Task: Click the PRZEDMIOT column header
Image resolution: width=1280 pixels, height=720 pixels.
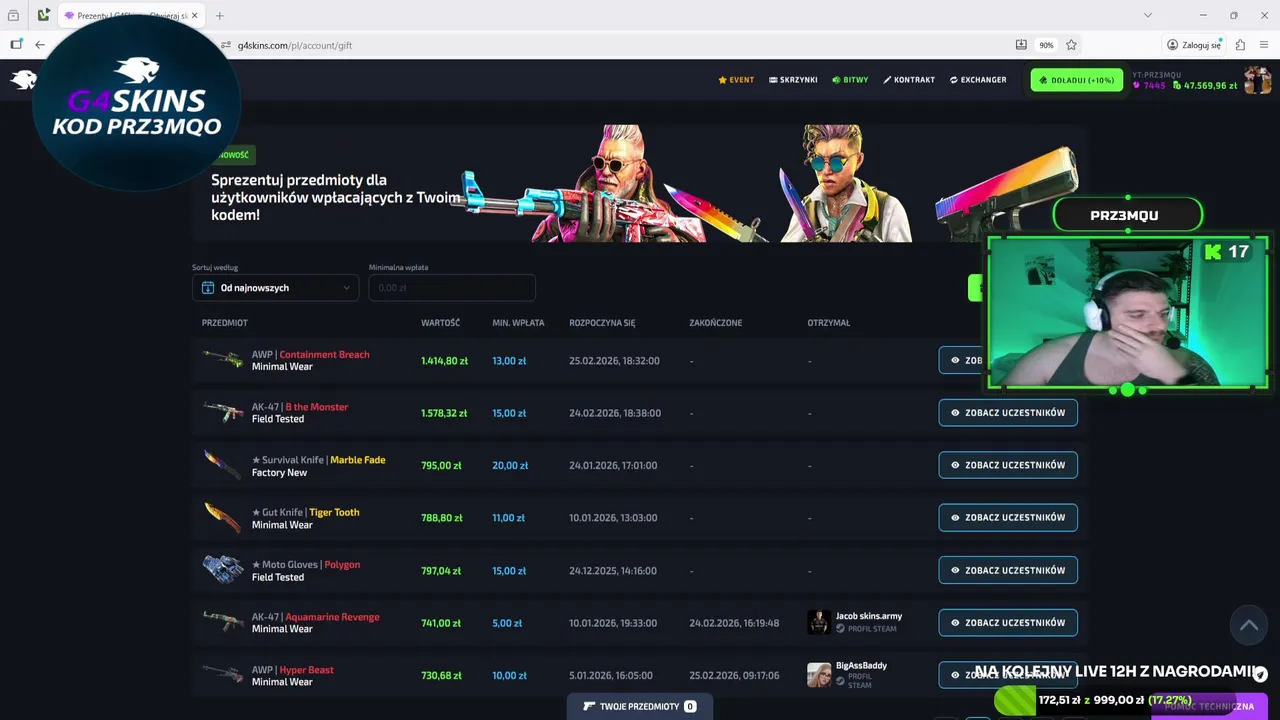Action: (225, 323)
